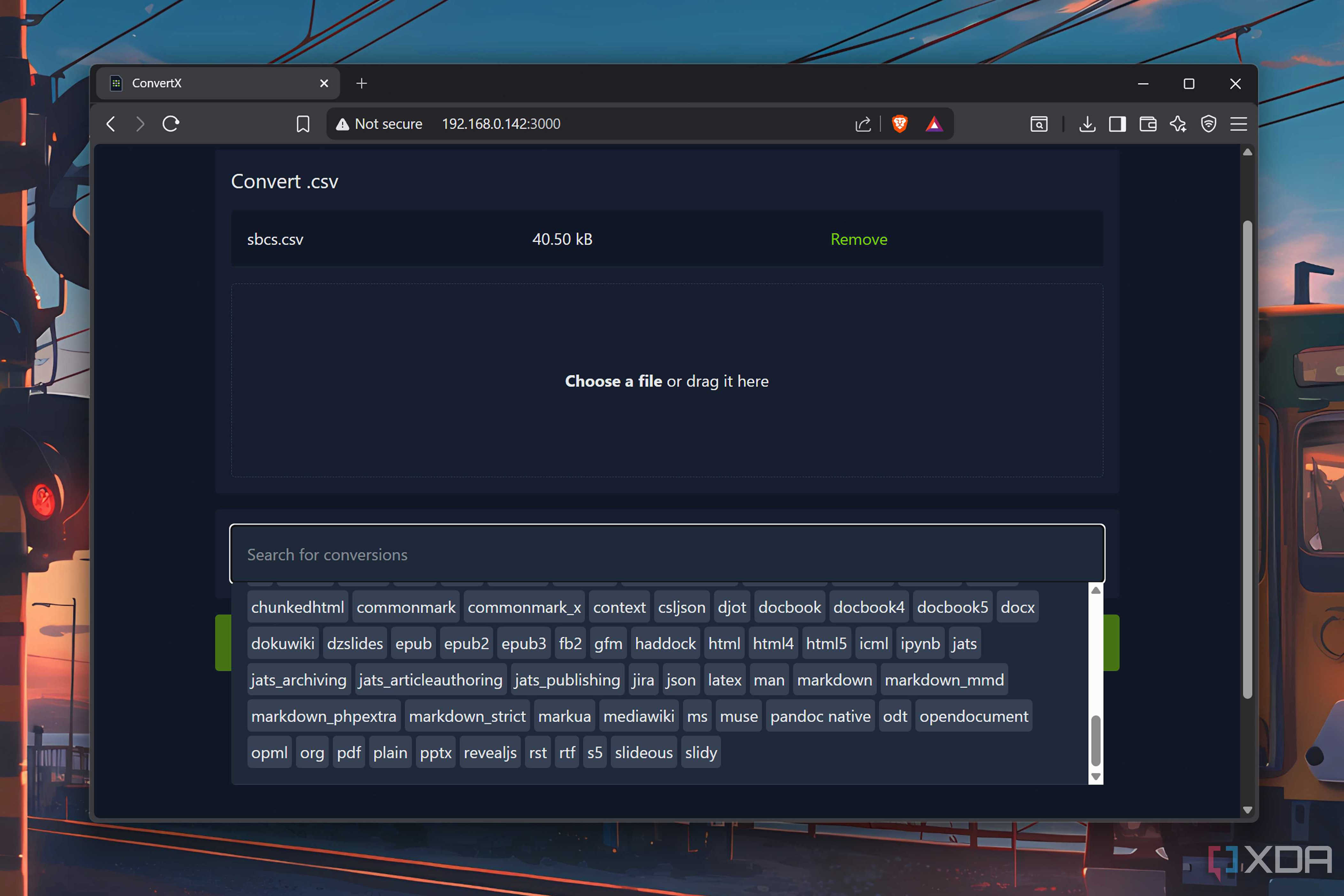Image resolution: width=1344 pixels, height=896 pixels.
Task: Remove the sbcs.csv file
Action: pyautogui.click(x=858, y=239)
